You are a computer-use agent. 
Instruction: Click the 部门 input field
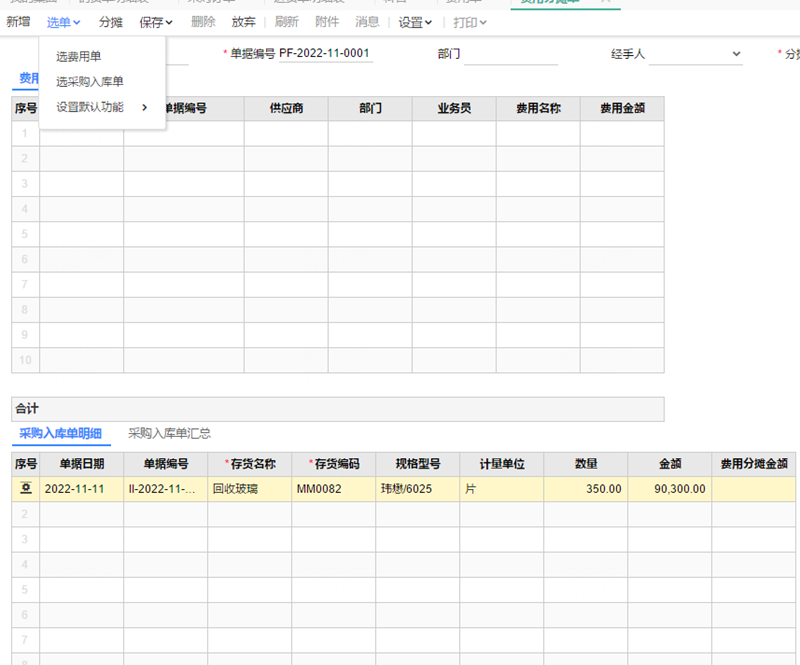pos(510,54)
